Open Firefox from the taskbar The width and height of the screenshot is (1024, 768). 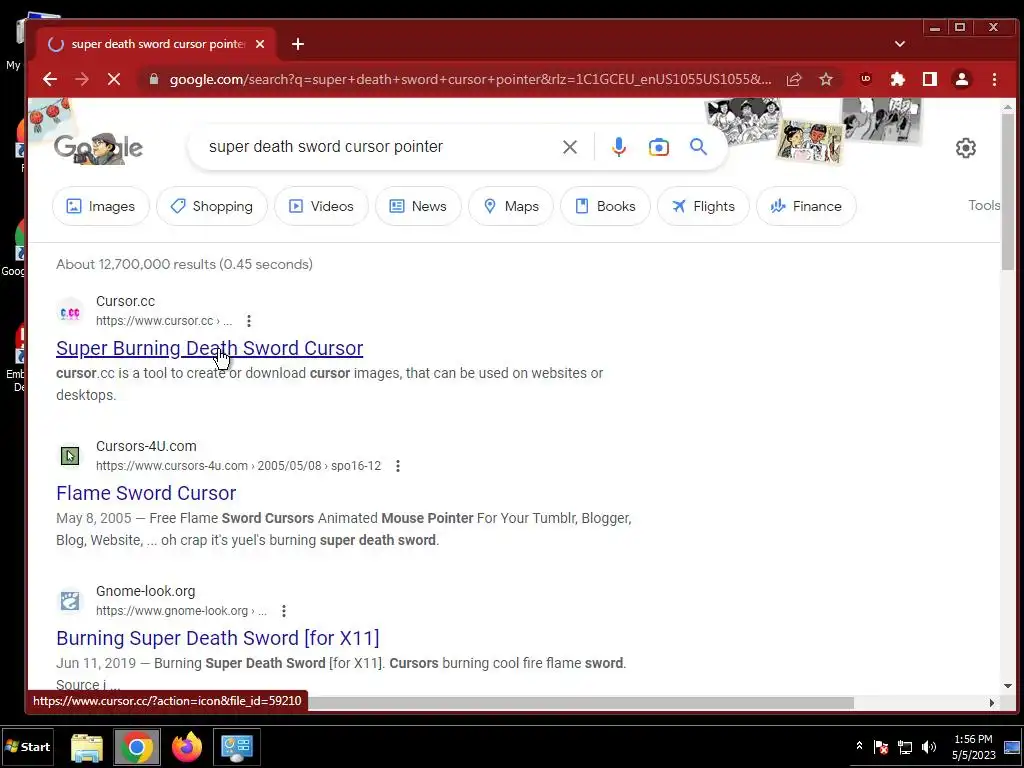coord(187,747)
